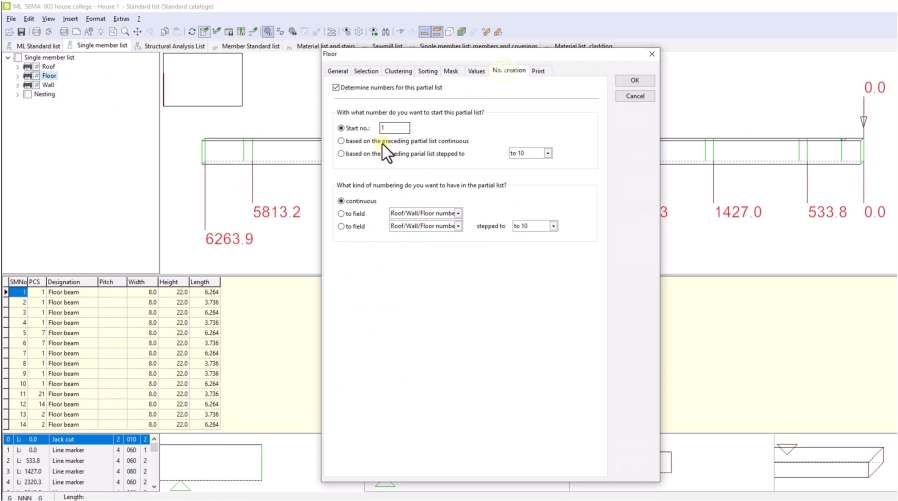Click the printer icon beside the Roof list
Viewport: 898px width, 501px height.
tap(28, 67)
